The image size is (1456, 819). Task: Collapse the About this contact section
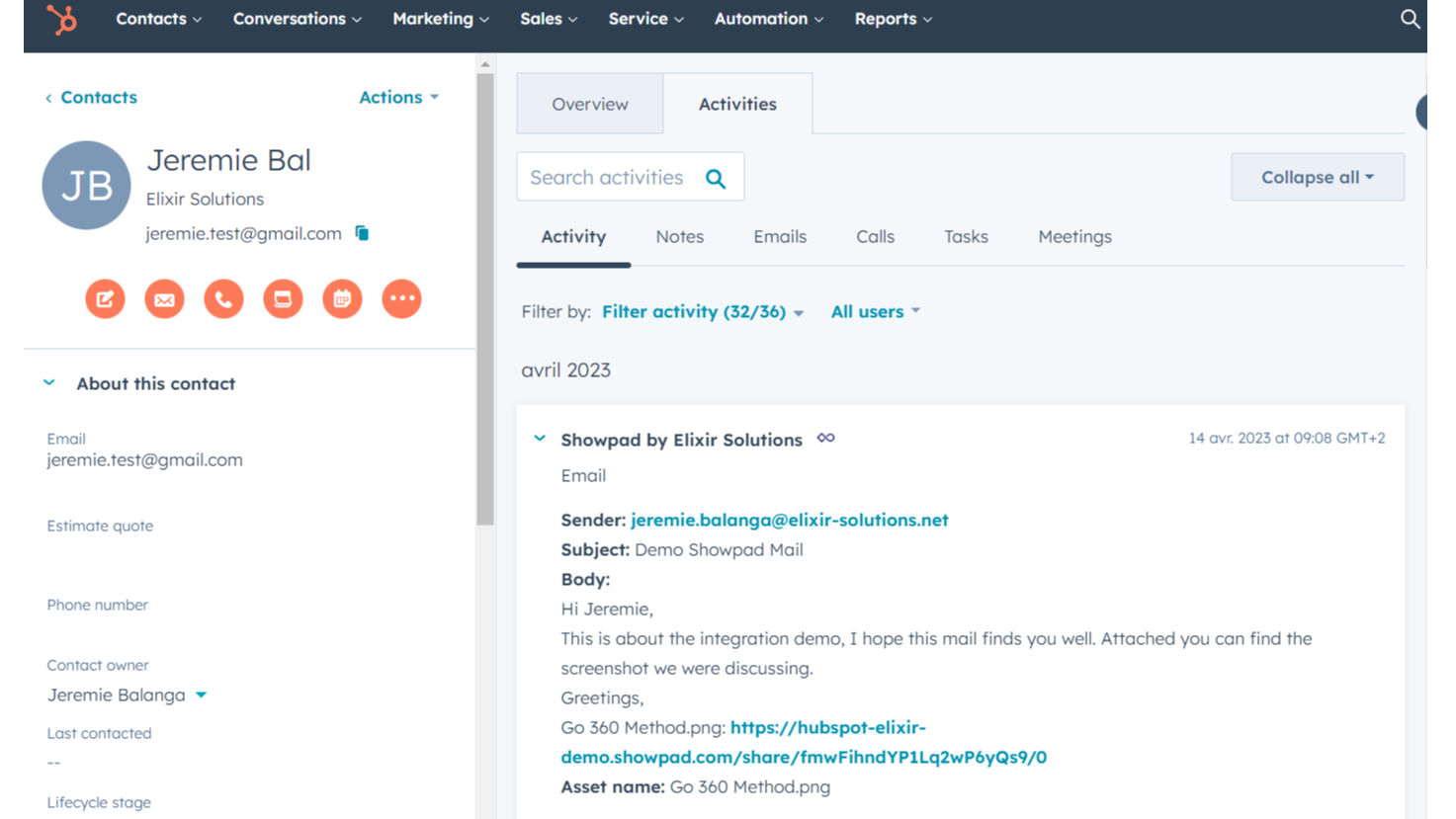(49, 382)
